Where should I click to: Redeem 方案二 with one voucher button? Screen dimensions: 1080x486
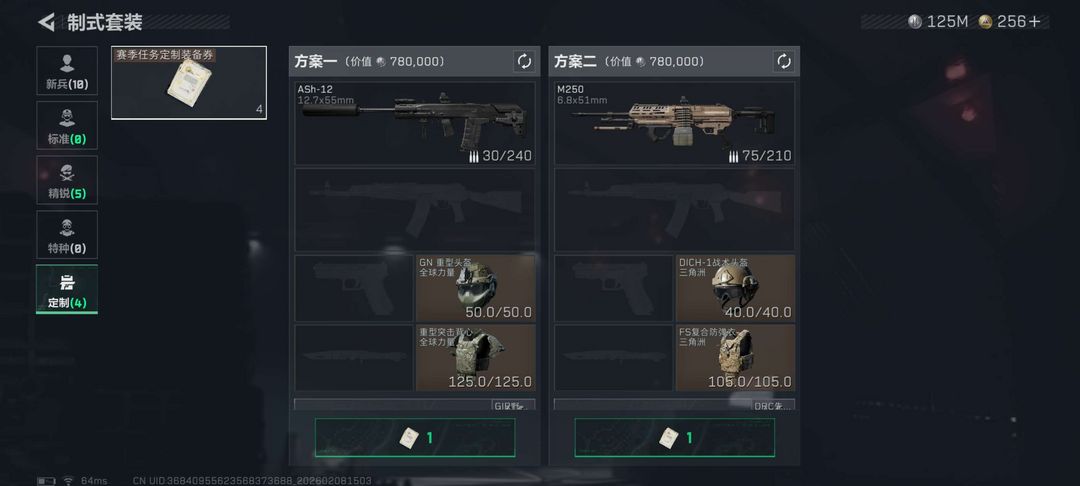click(x=674, y=437)
